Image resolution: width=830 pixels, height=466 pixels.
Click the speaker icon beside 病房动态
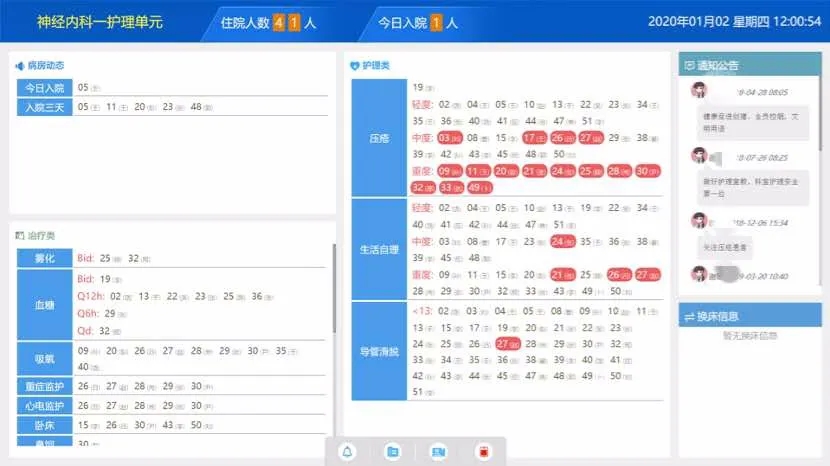pyautogui.click(x=20, y=66)
